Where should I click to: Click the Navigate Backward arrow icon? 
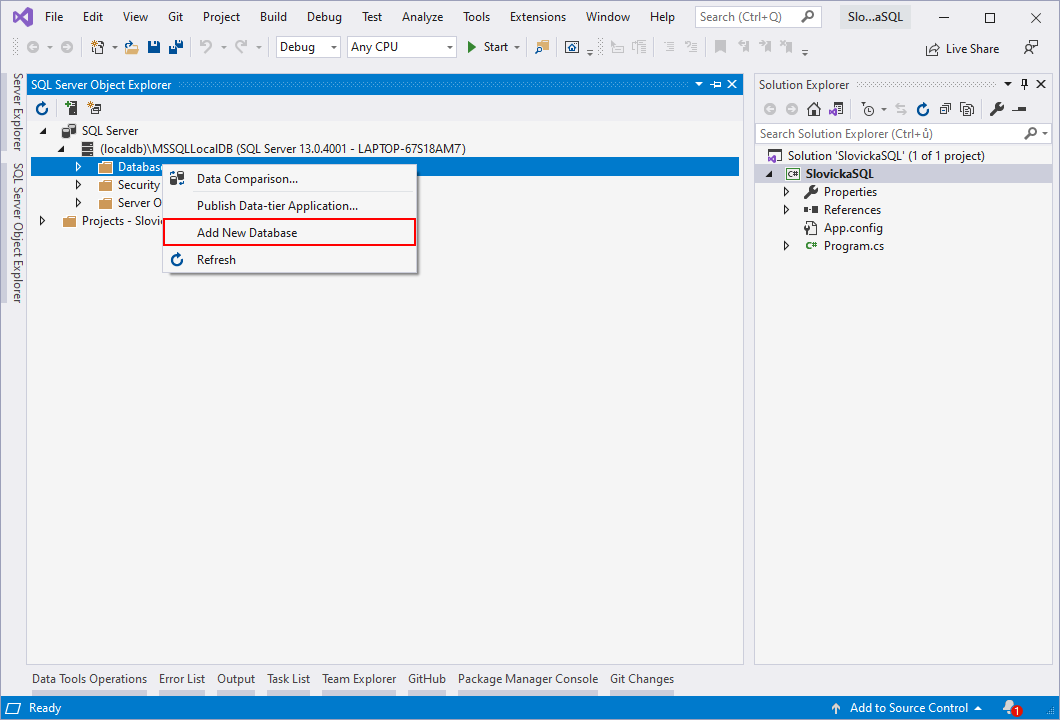(33, 47)
